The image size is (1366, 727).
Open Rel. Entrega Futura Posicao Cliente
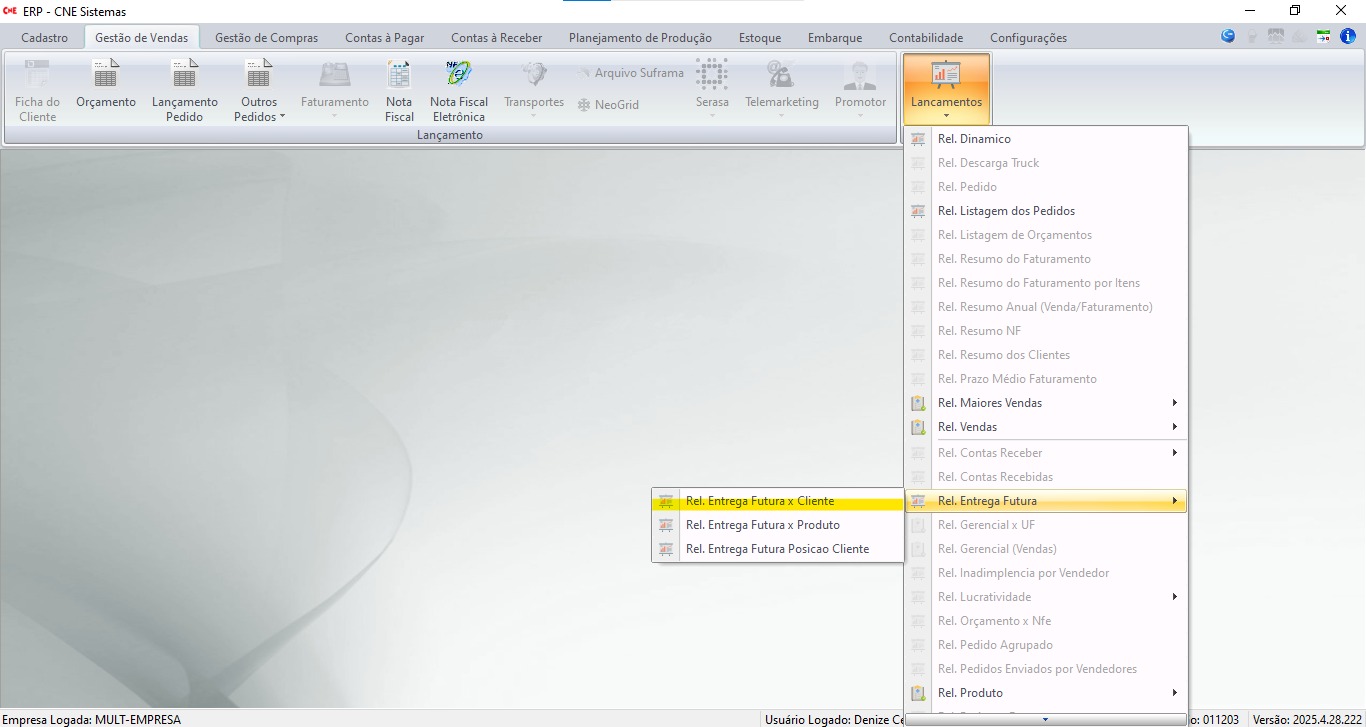[777, 549]
